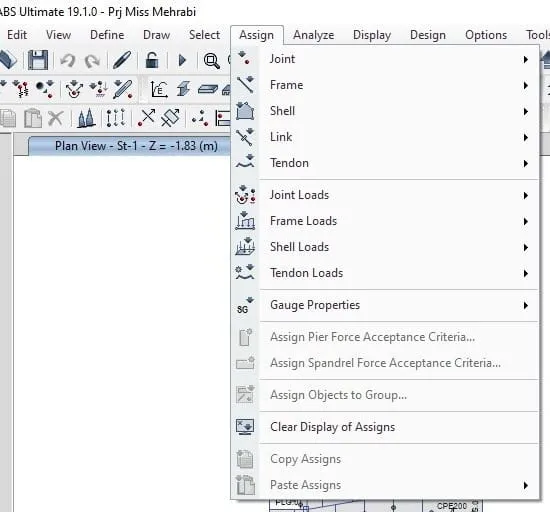Open the Joint submenu in Assign menu
This screenshot has width=550, height=512.
[385, 59]
